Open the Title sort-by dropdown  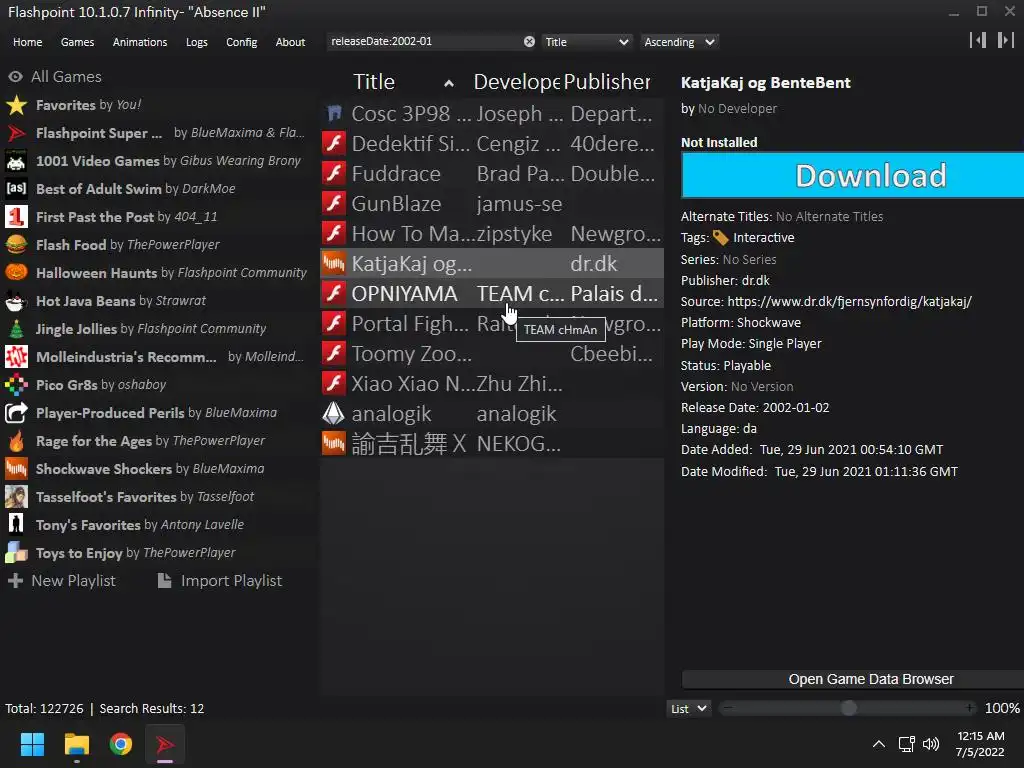click(586, 42)
